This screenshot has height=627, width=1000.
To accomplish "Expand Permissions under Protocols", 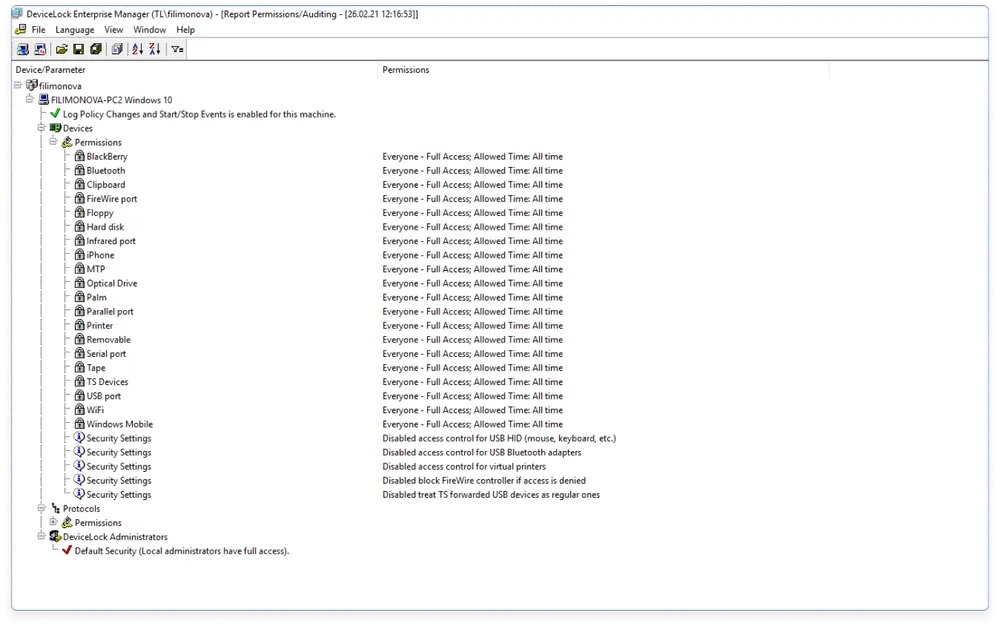I will (x=54, y=522).
